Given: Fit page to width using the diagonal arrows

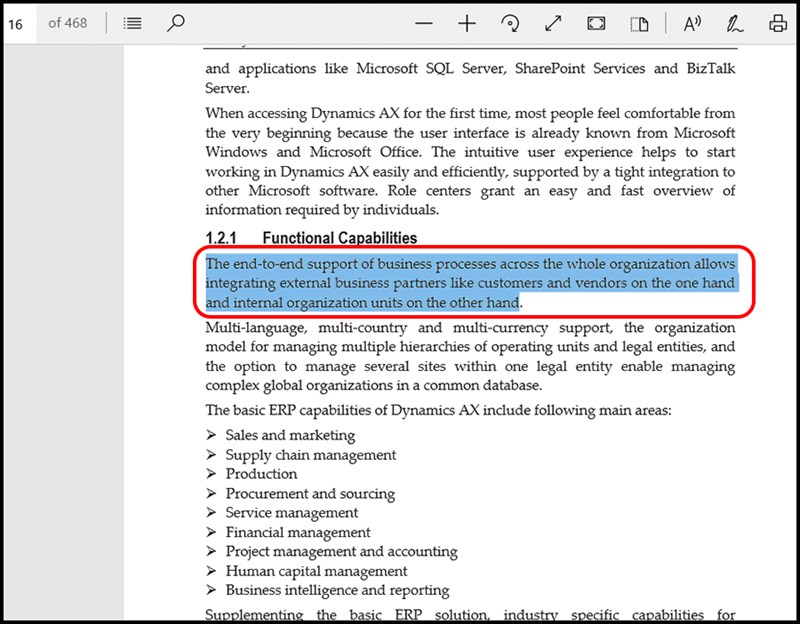Looking at the screenshot, I should (x=553, y=23).
